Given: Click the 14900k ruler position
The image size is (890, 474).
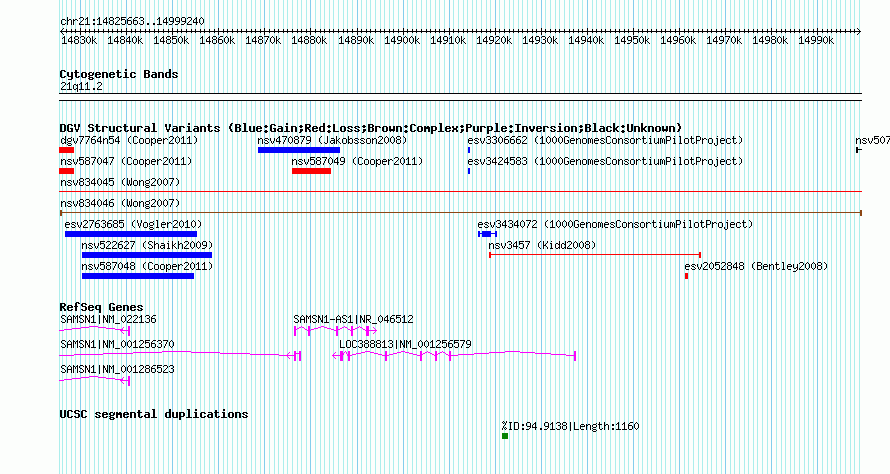Looking at the screenshot, I should (x=402, y=41).
